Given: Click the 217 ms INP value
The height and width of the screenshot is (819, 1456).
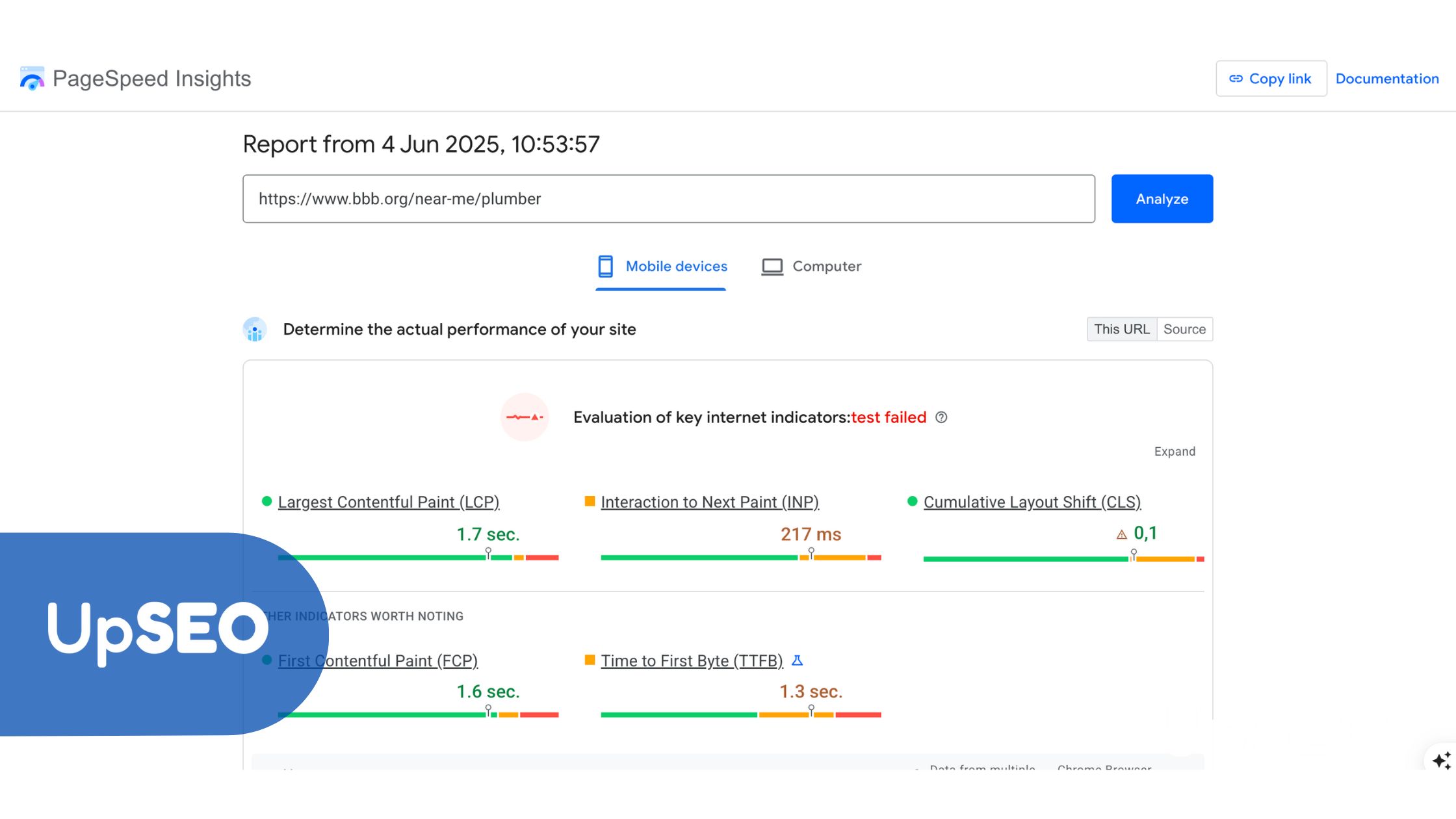Looking at the screenshot, I should (811, 534).
